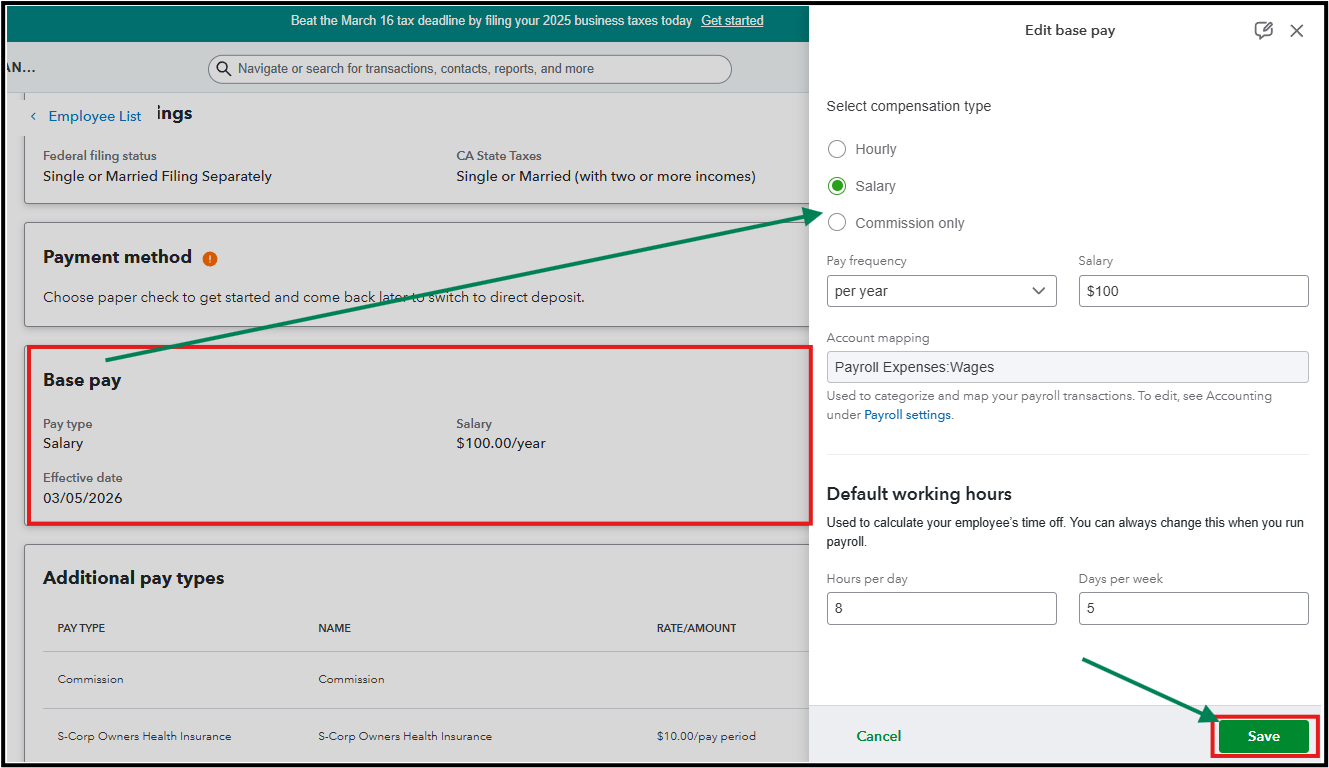The image size is (1329, 768).
Task: Click the Account mapping field
Action: [1067, 367]
